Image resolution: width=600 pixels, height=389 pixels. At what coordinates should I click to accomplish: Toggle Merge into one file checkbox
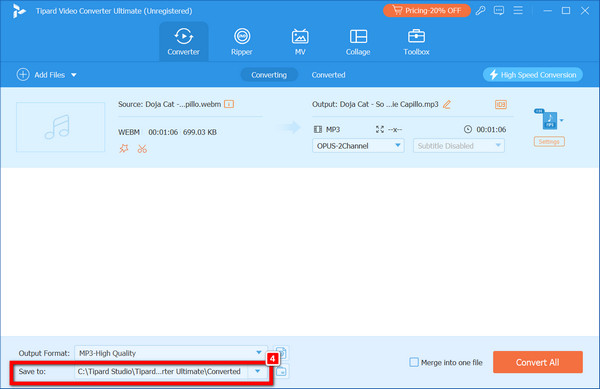414,362
